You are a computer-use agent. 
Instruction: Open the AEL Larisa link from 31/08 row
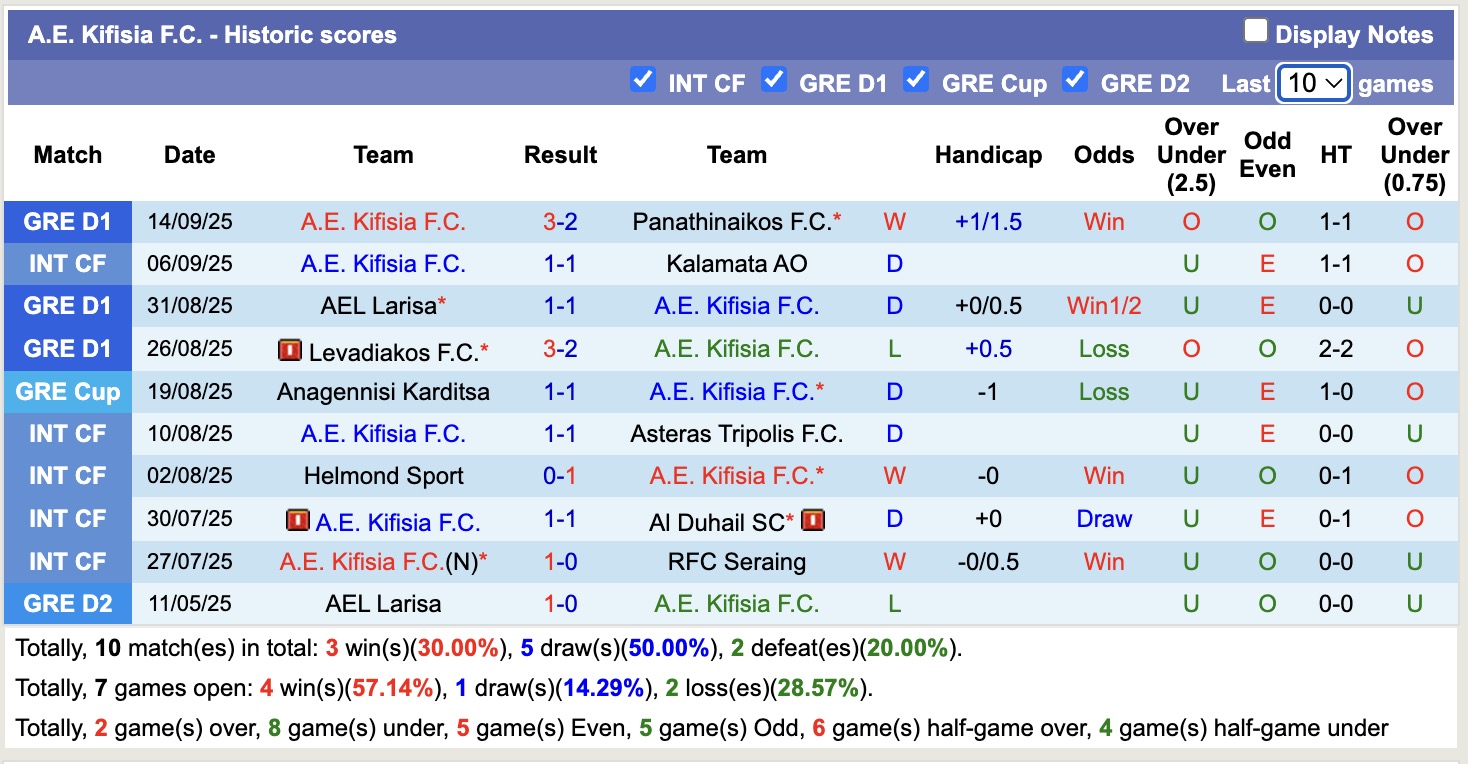pos(378,306)
